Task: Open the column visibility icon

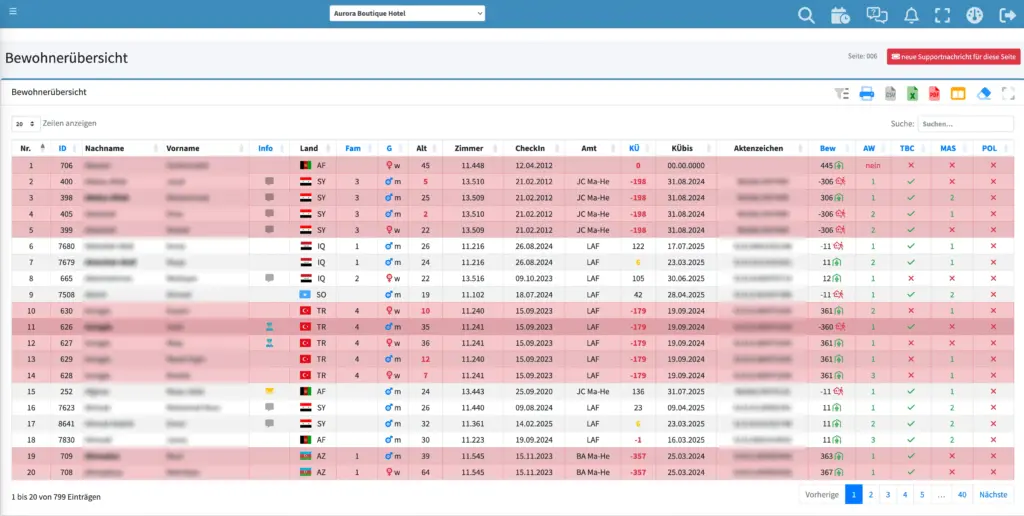Action: 957,94
